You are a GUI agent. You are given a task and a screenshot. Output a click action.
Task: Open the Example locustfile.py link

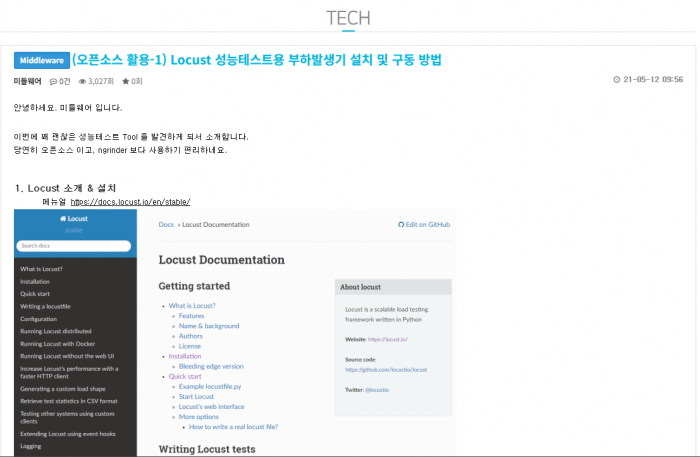(210, 386)
